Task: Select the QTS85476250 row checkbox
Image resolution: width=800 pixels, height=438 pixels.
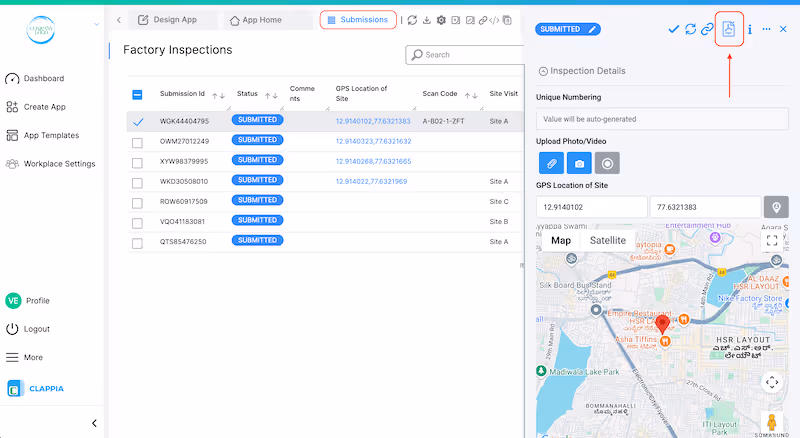Action: click(137, 244)
